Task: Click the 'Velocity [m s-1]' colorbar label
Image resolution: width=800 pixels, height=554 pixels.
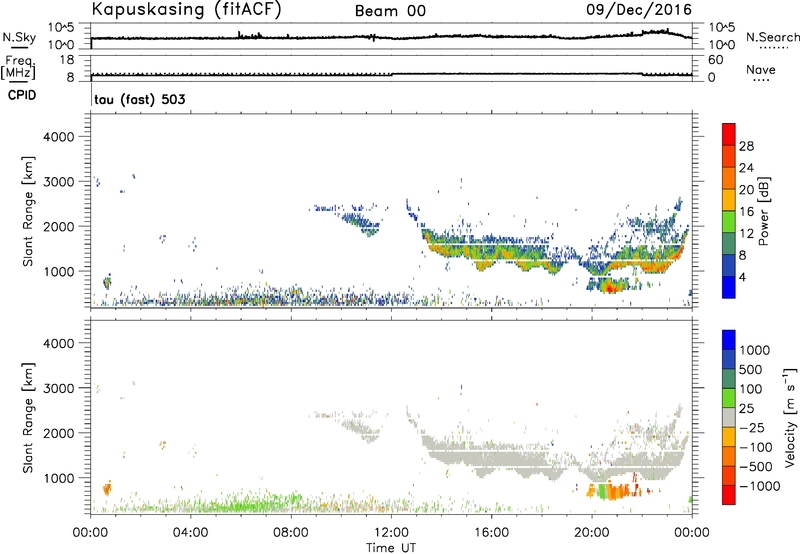Action: click(790, 417)
